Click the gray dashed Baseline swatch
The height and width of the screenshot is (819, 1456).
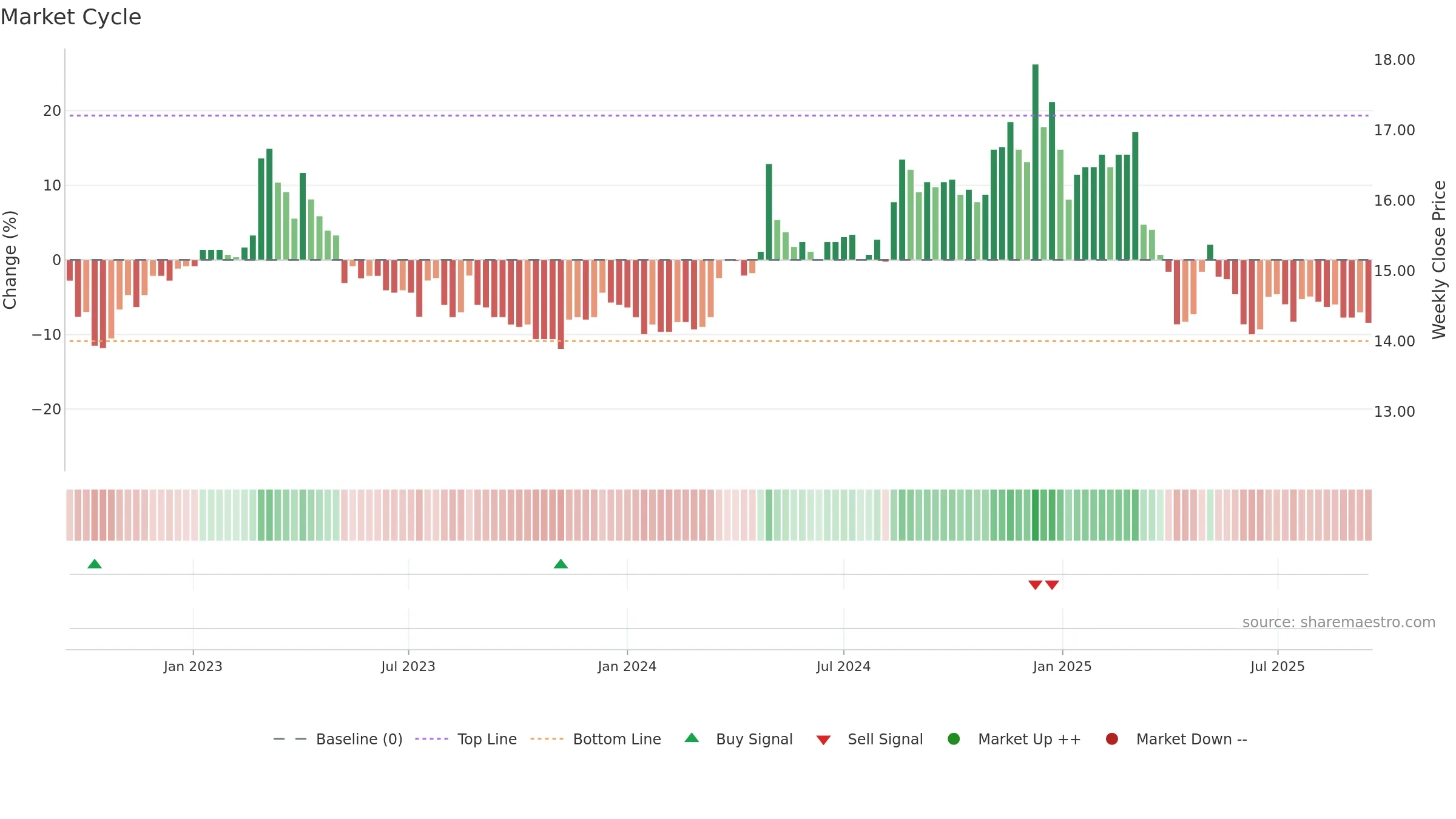pyautogui.click(x=289, y=739)
